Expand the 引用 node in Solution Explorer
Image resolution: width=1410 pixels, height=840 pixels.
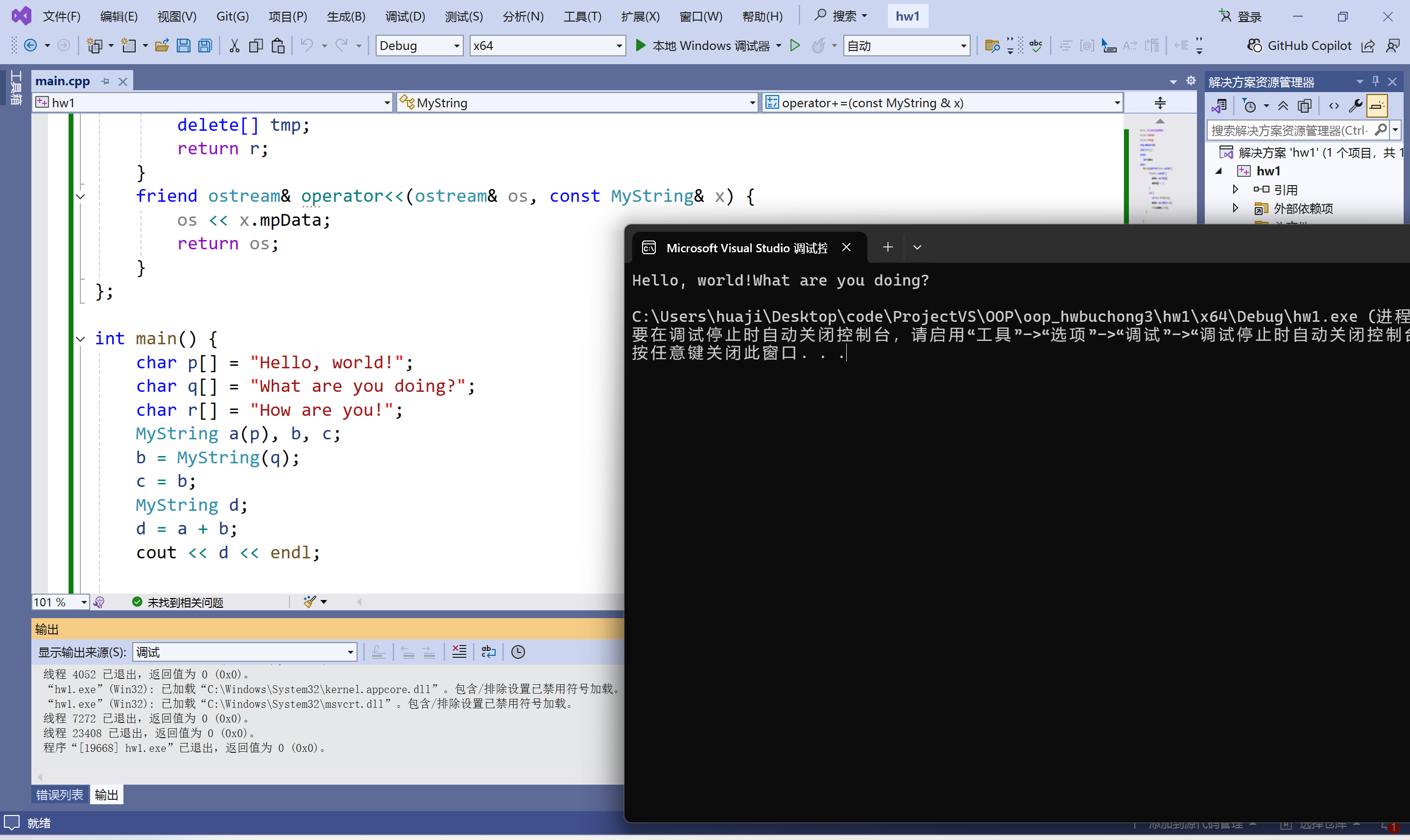[x=1236, y=190]
